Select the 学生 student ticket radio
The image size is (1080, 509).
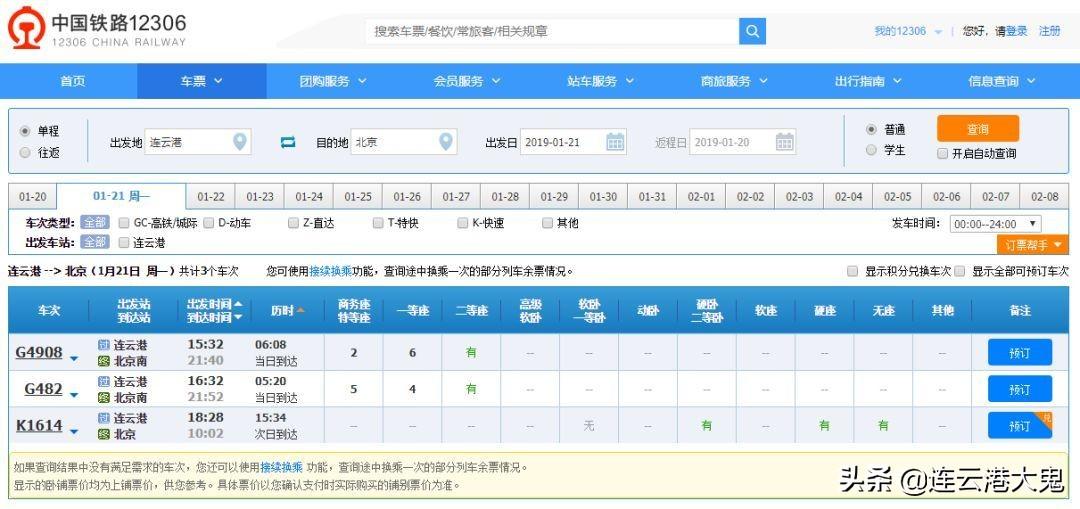click(871, 151)
